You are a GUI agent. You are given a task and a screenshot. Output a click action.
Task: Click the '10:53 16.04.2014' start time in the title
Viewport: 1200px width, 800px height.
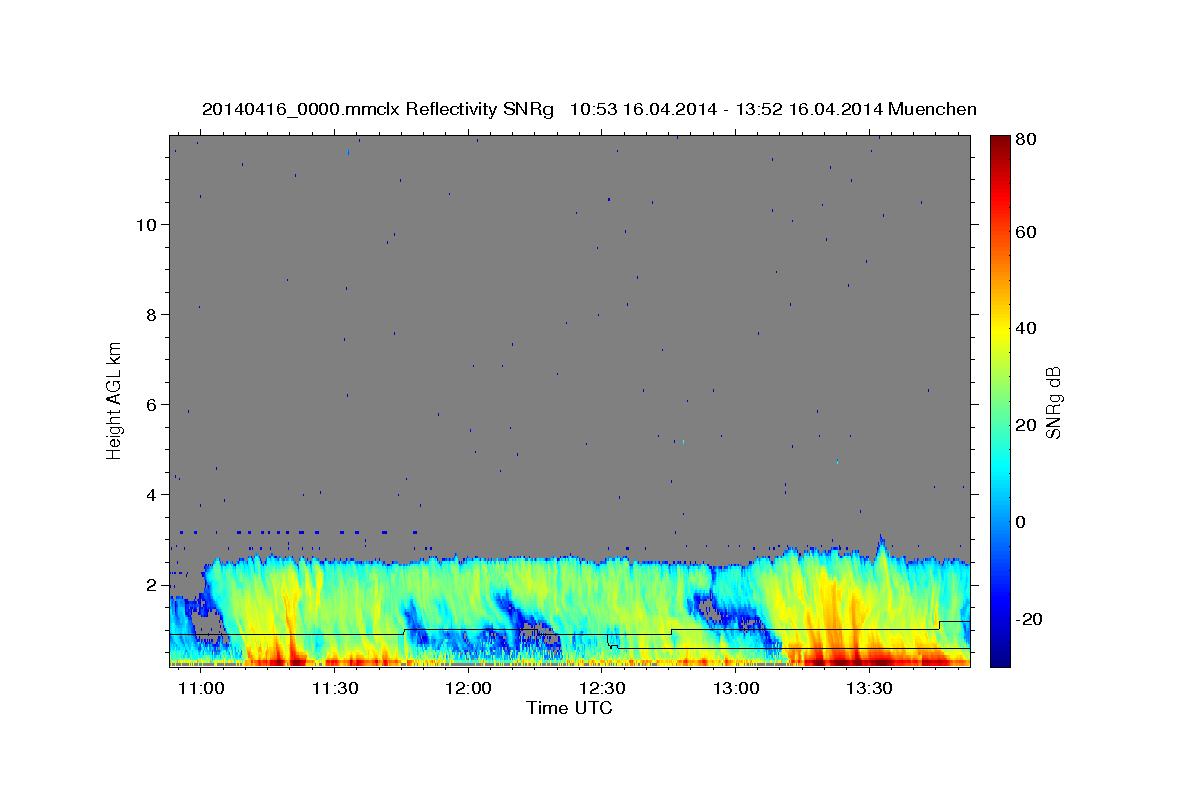(642, 109)
